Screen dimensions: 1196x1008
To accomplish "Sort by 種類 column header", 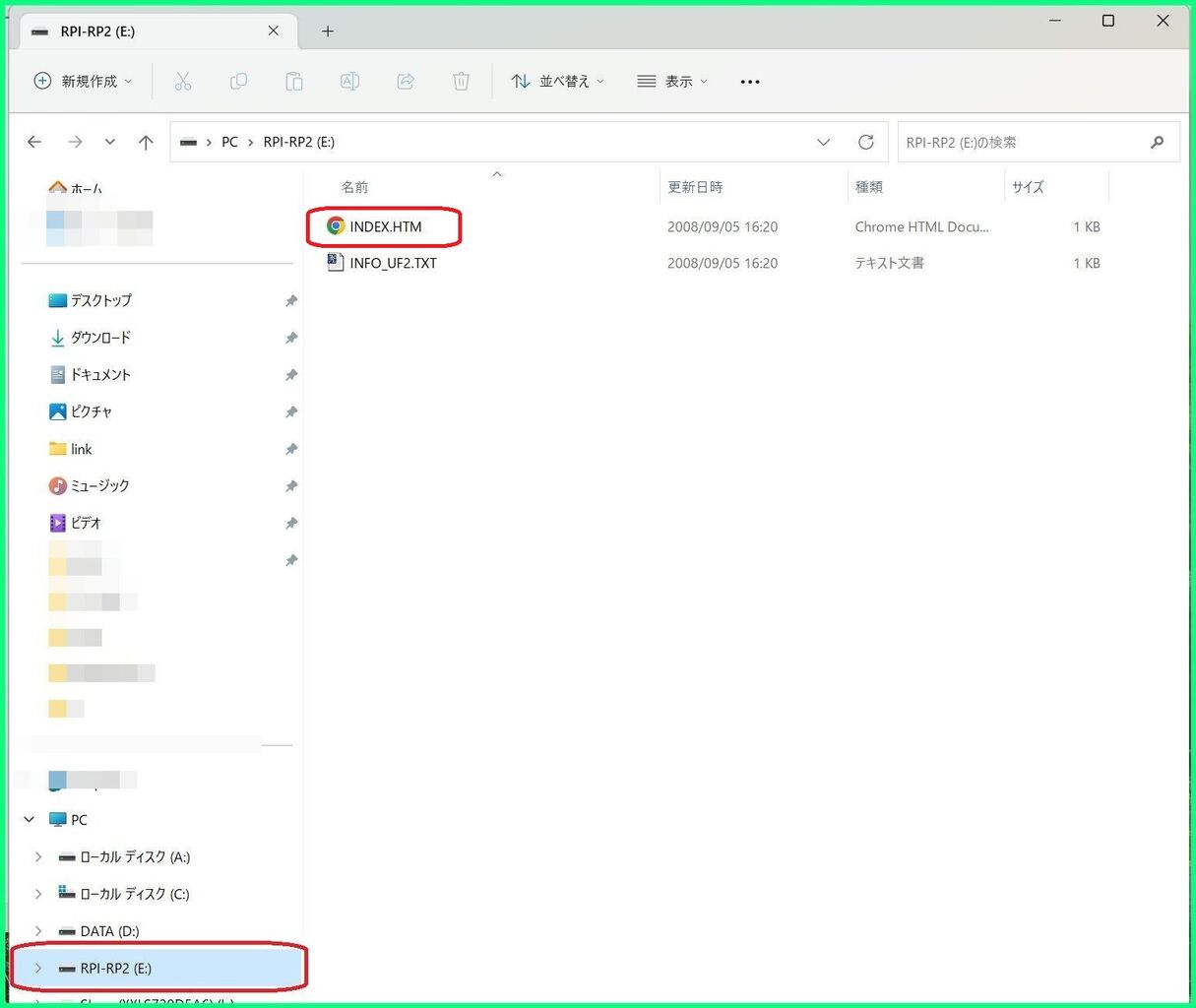I will click(869, 187).
